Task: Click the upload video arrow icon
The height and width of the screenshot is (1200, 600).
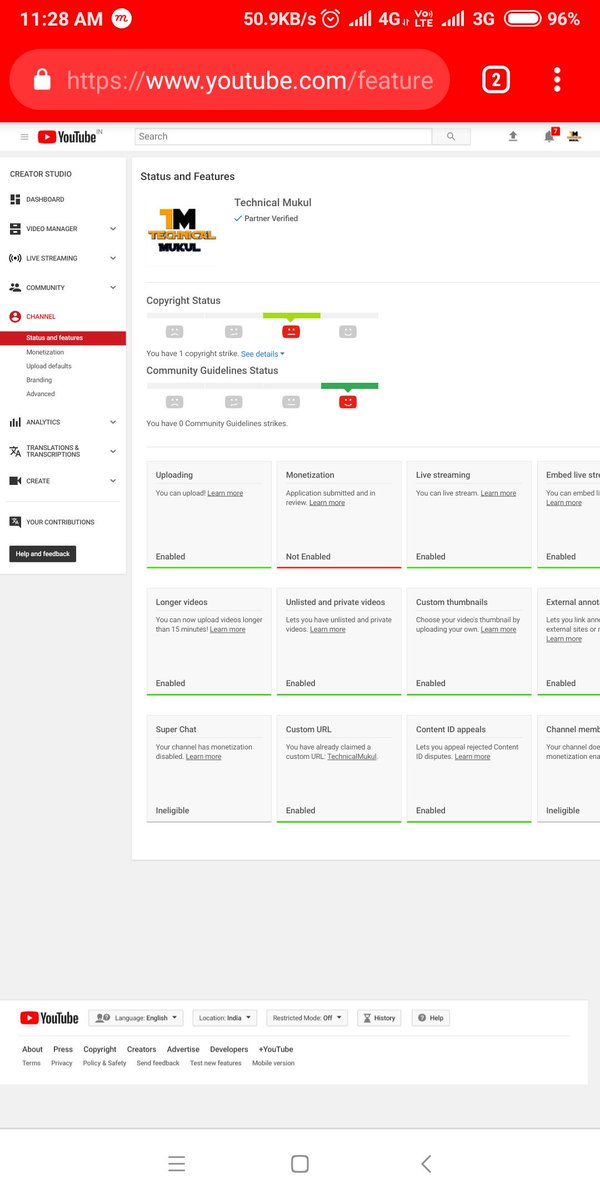Action: (x=513, y=137)
